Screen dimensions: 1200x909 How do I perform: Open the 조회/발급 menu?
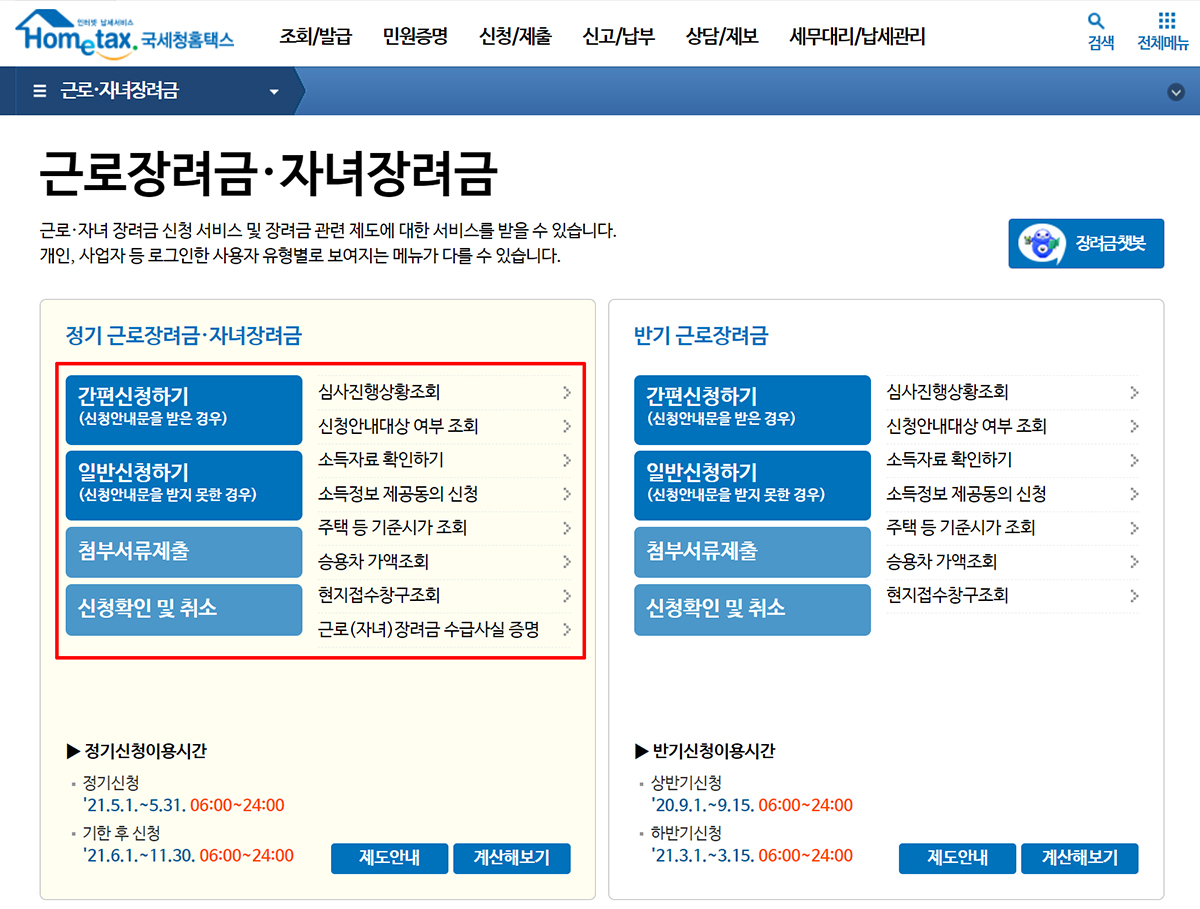click(316, 37)
